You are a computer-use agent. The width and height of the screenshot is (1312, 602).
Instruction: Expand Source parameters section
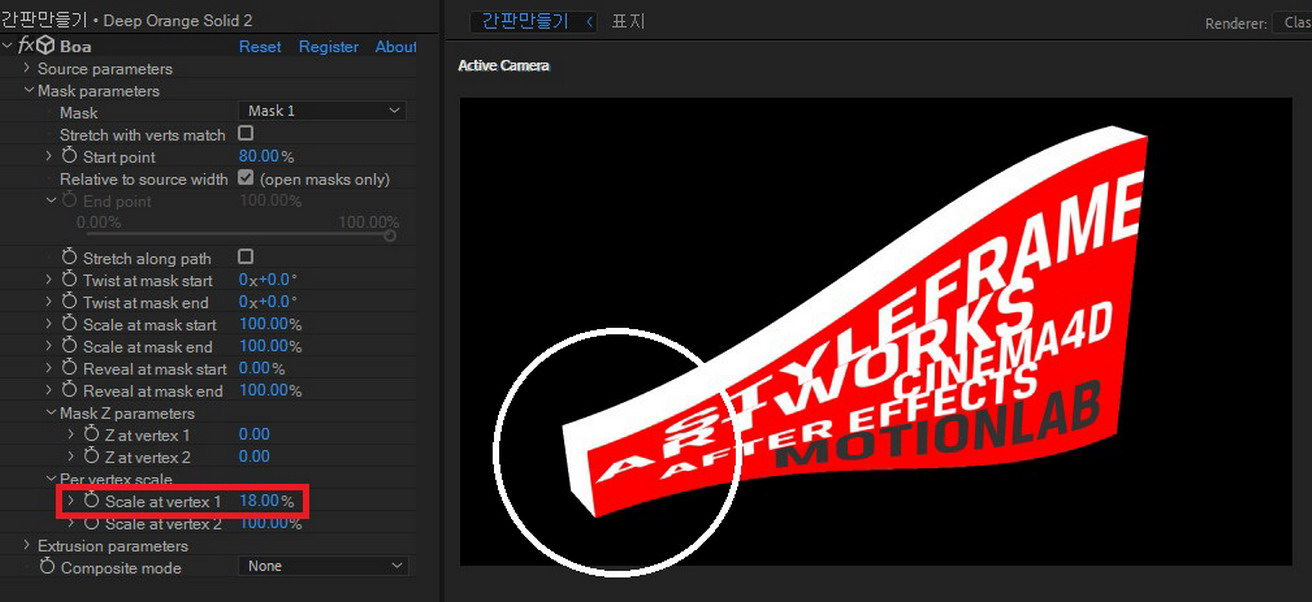click(x=27, y=68)
